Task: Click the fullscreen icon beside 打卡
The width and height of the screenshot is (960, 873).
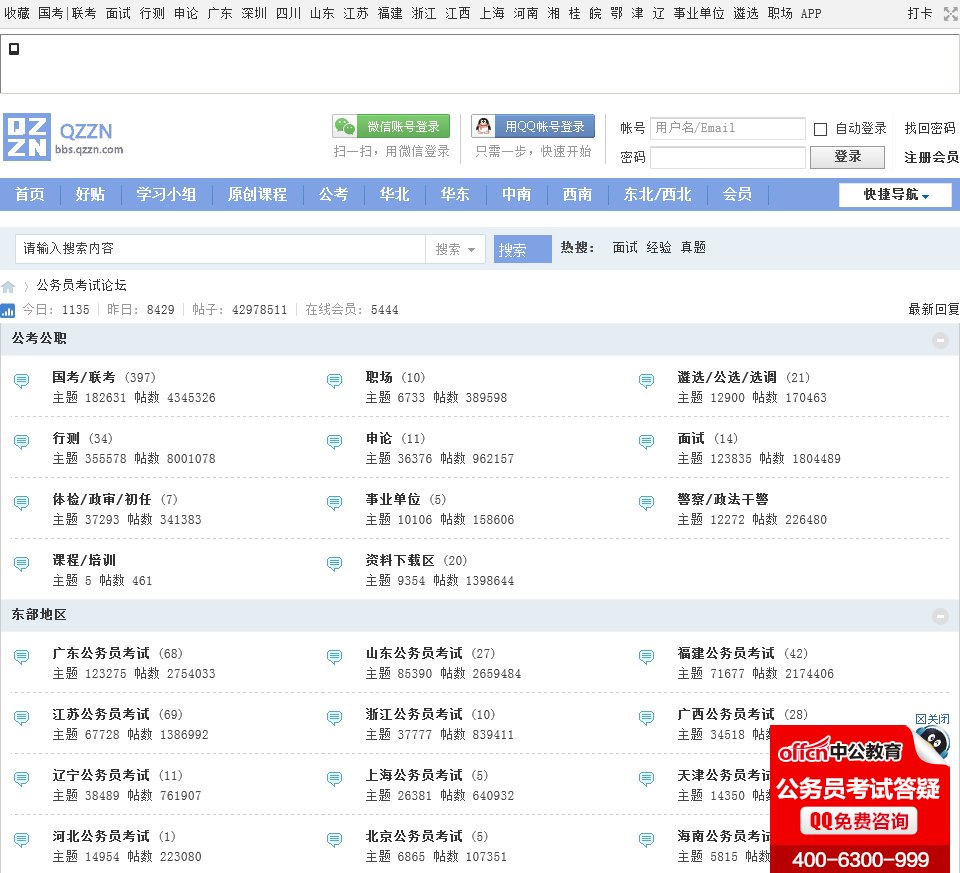Action: pyautogui.click(x=951, y=13)
